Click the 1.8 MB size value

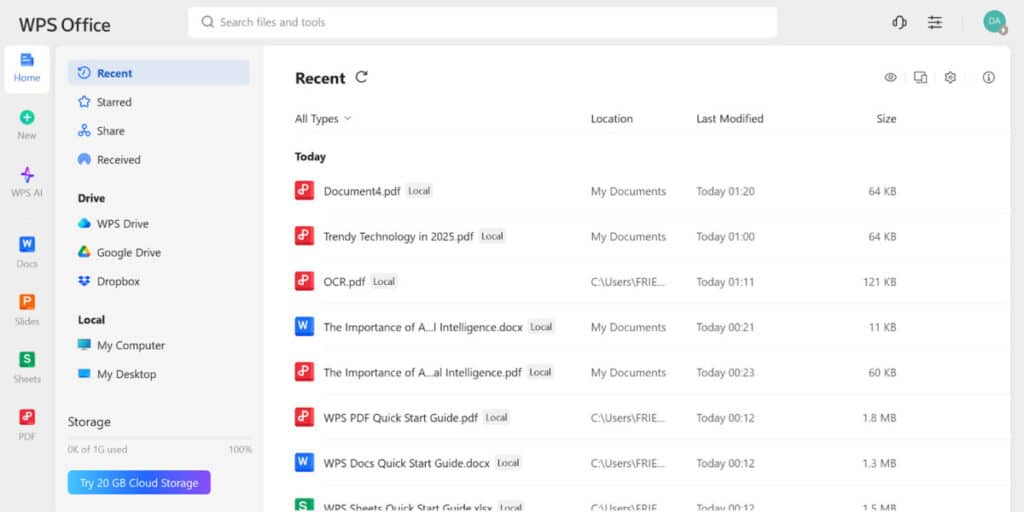[x=879, y=418]
